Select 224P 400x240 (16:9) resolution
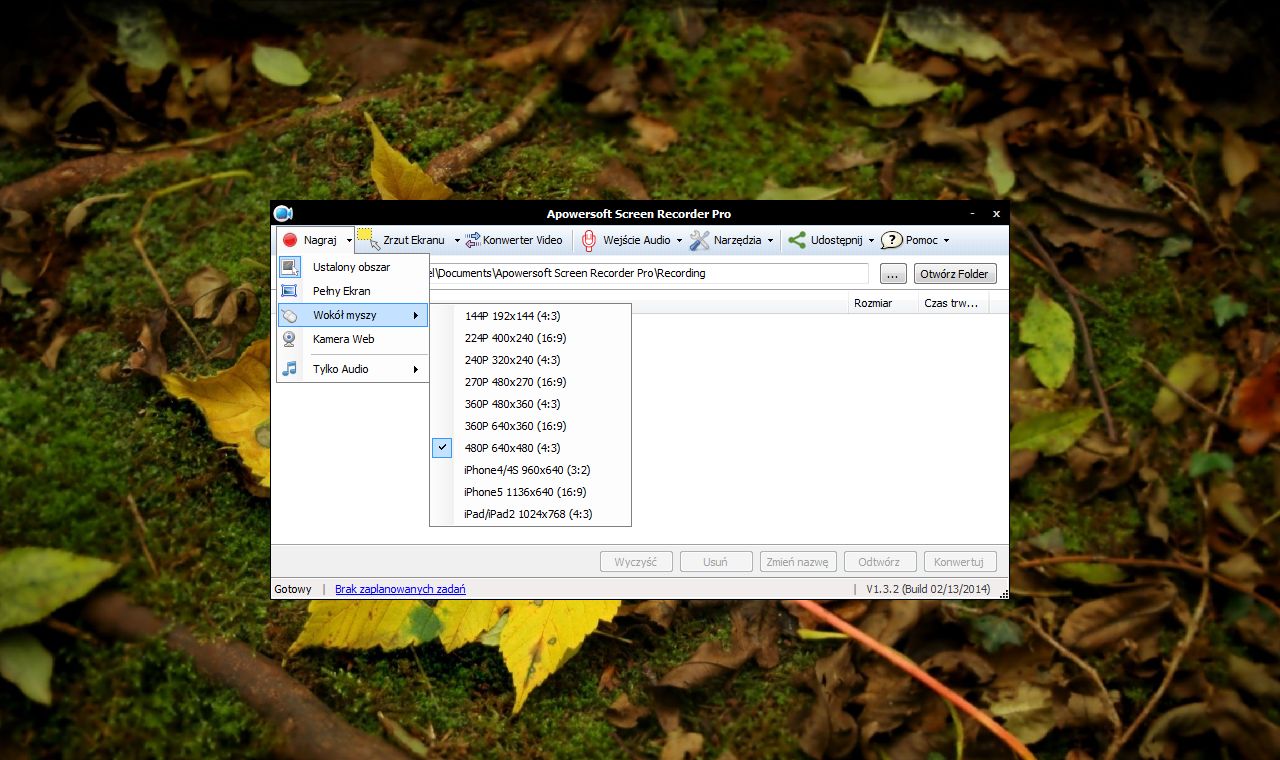The width and height of the screenshot is (1280, 760). (x=531, y=338)
